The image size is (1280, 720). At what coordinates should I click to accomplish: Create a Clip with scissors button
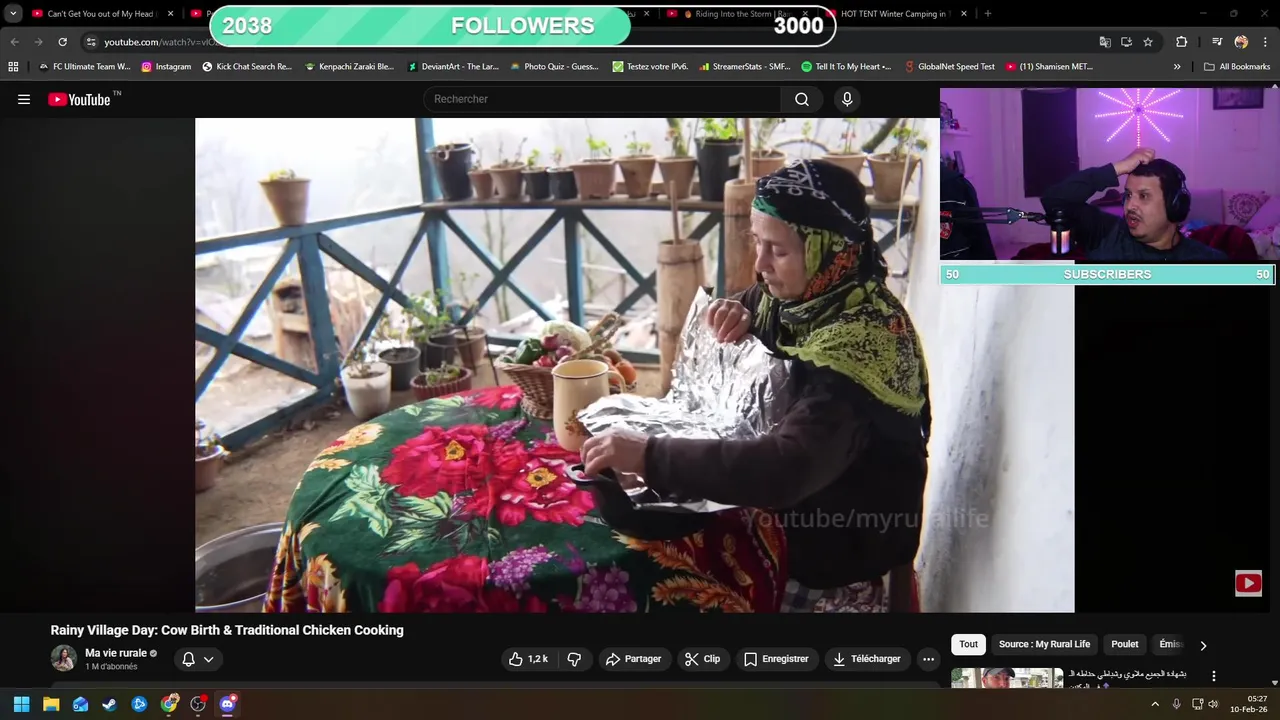pos(702,659)
